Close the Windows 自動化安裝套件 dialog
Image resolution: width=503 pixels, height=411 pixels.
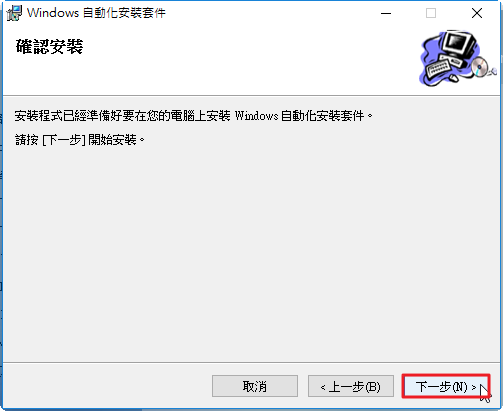[477, 13]
